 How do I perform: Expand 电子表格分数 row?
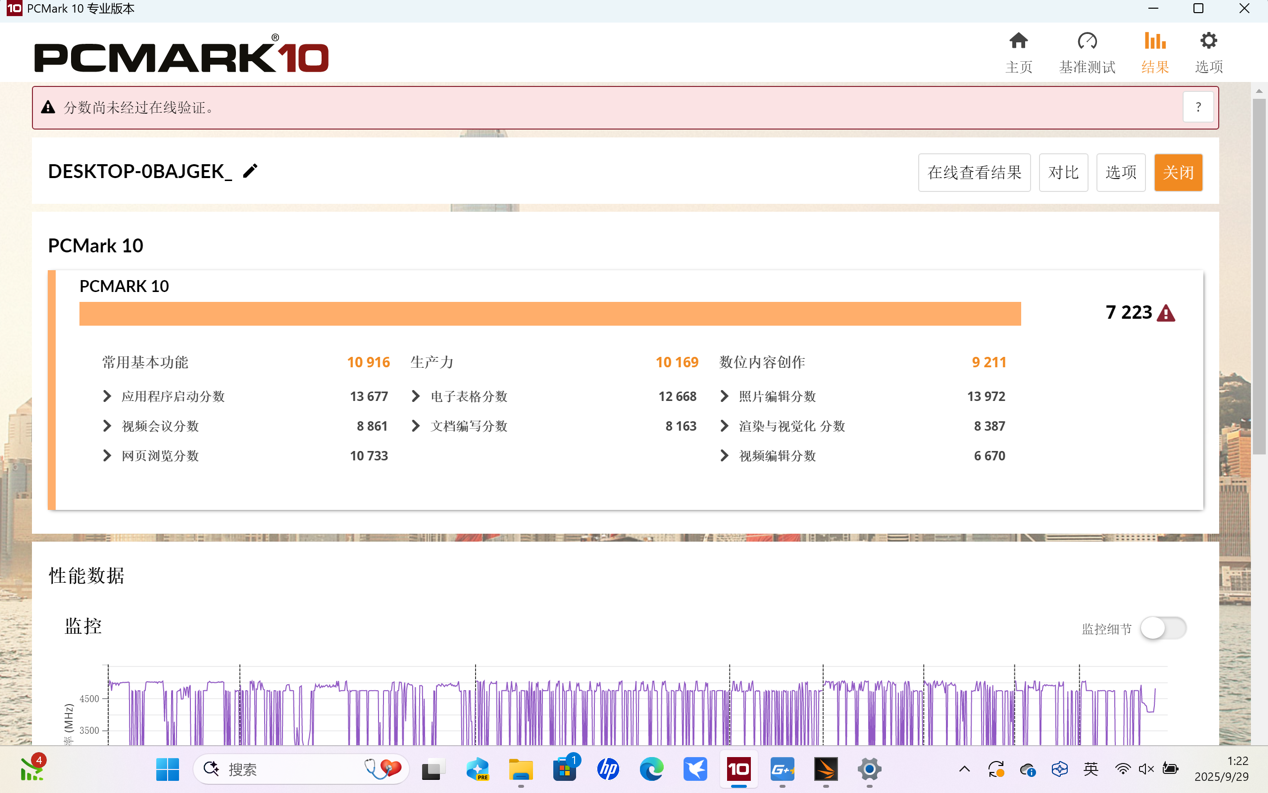[x=416, y=397]
